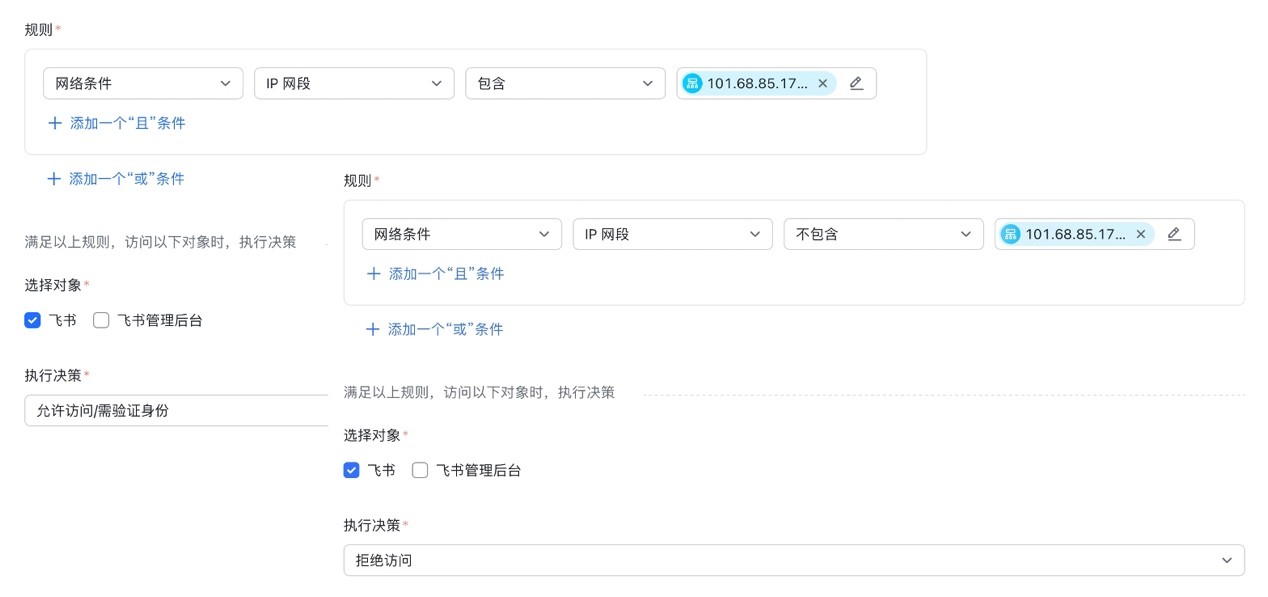Click the network icon on the 包含 row's IP tag
The image size is (1268, 597).
coord(692,84)
